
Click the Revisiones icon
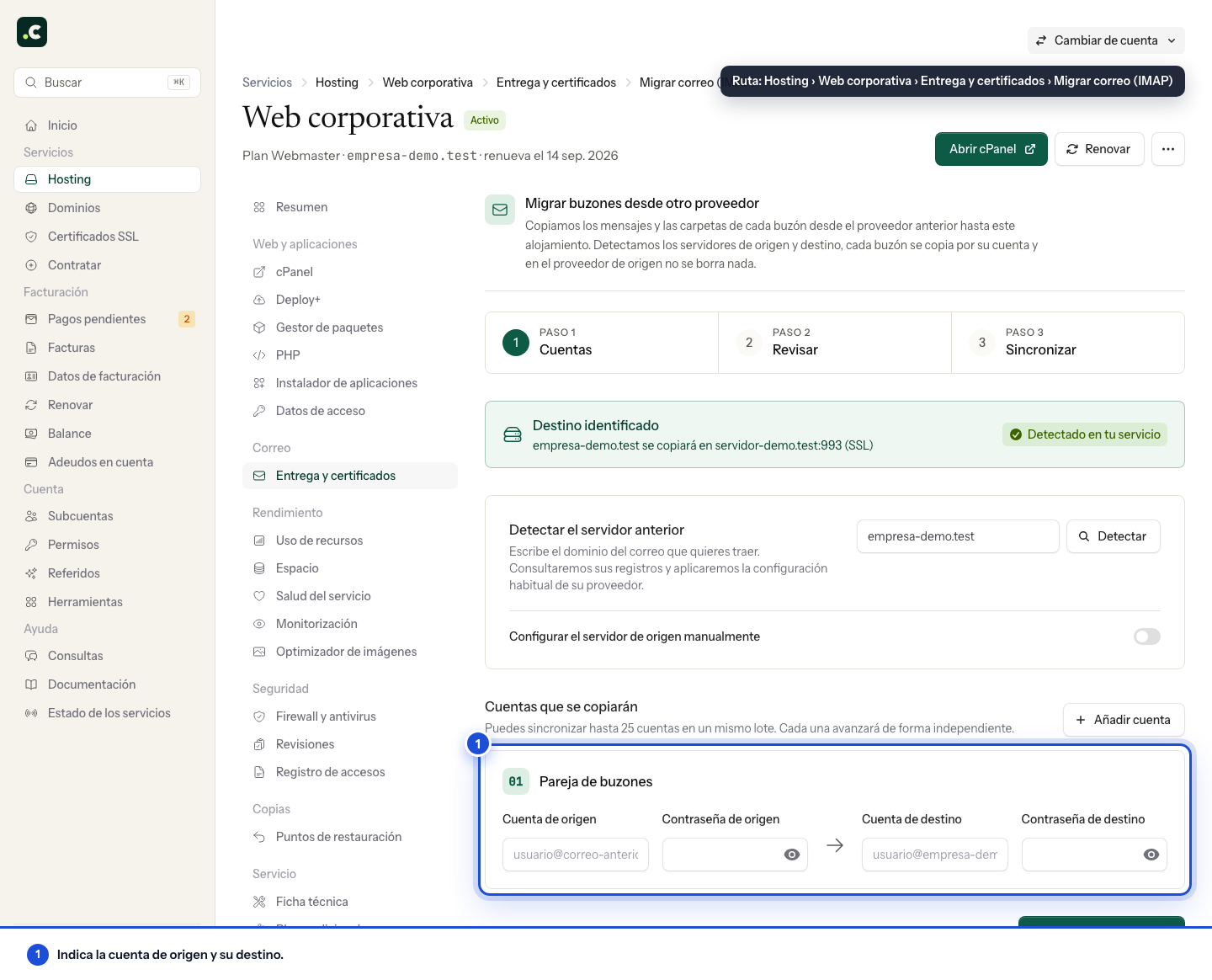click(x=259, y=744)
